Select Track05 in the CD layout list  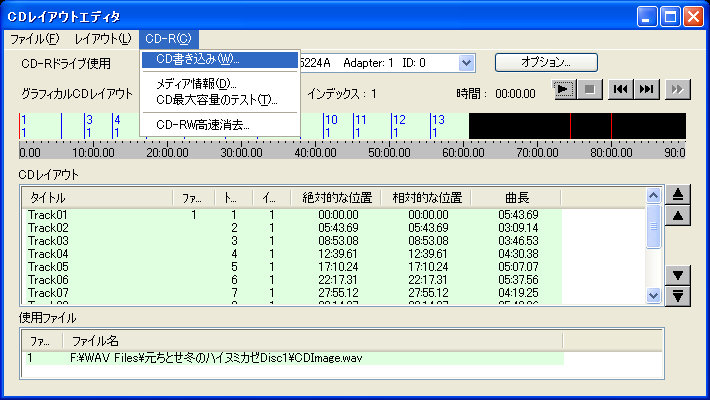[x=48, y=267]
